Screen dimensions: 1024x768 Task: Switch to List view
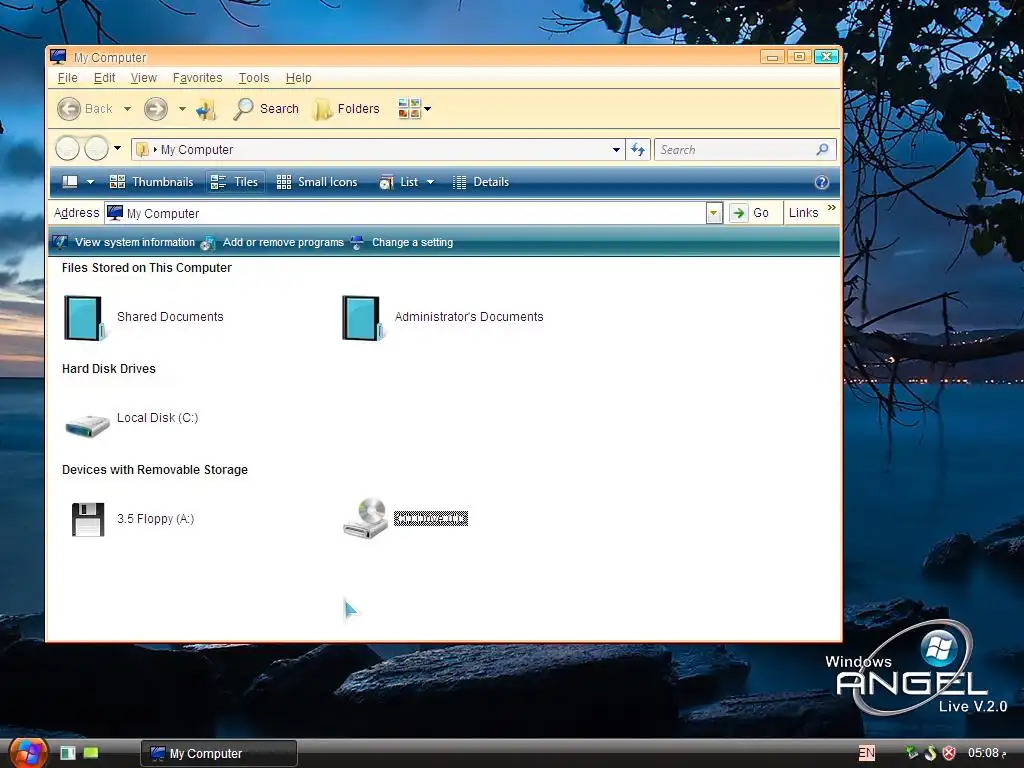[398, 182]
